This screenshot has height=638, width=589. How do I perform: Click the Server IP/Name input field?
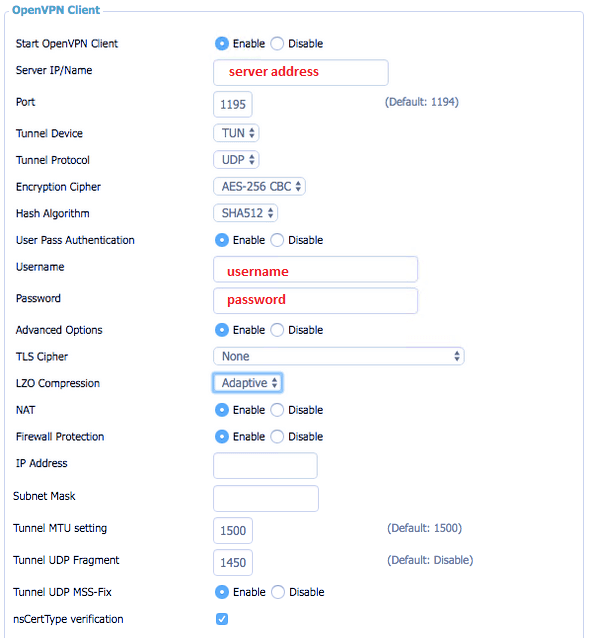(x=301, y=72)
